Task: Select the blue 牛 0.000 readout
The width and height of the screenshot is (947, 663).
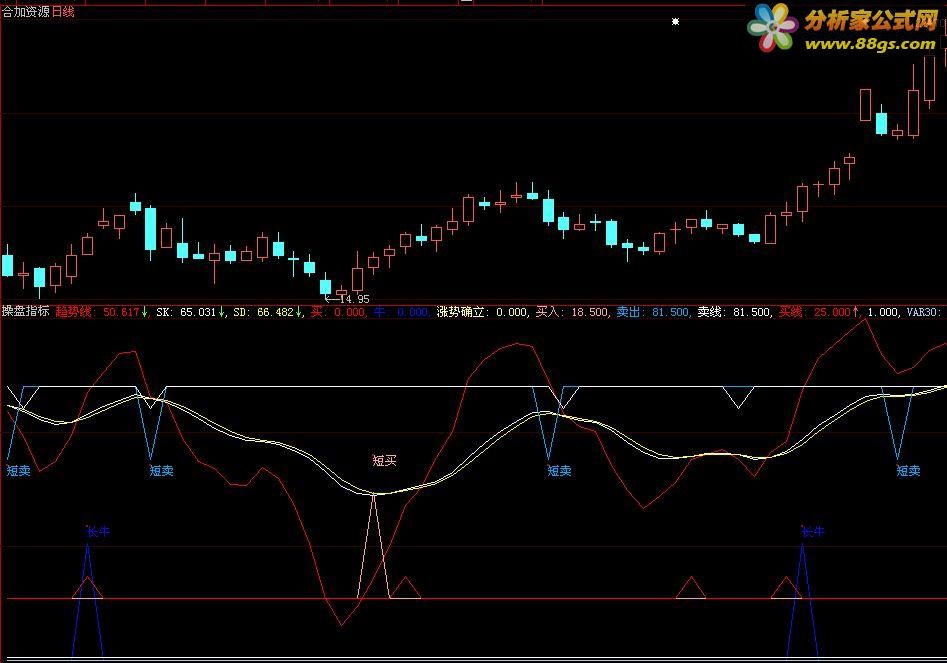Action: pos(402,312)
